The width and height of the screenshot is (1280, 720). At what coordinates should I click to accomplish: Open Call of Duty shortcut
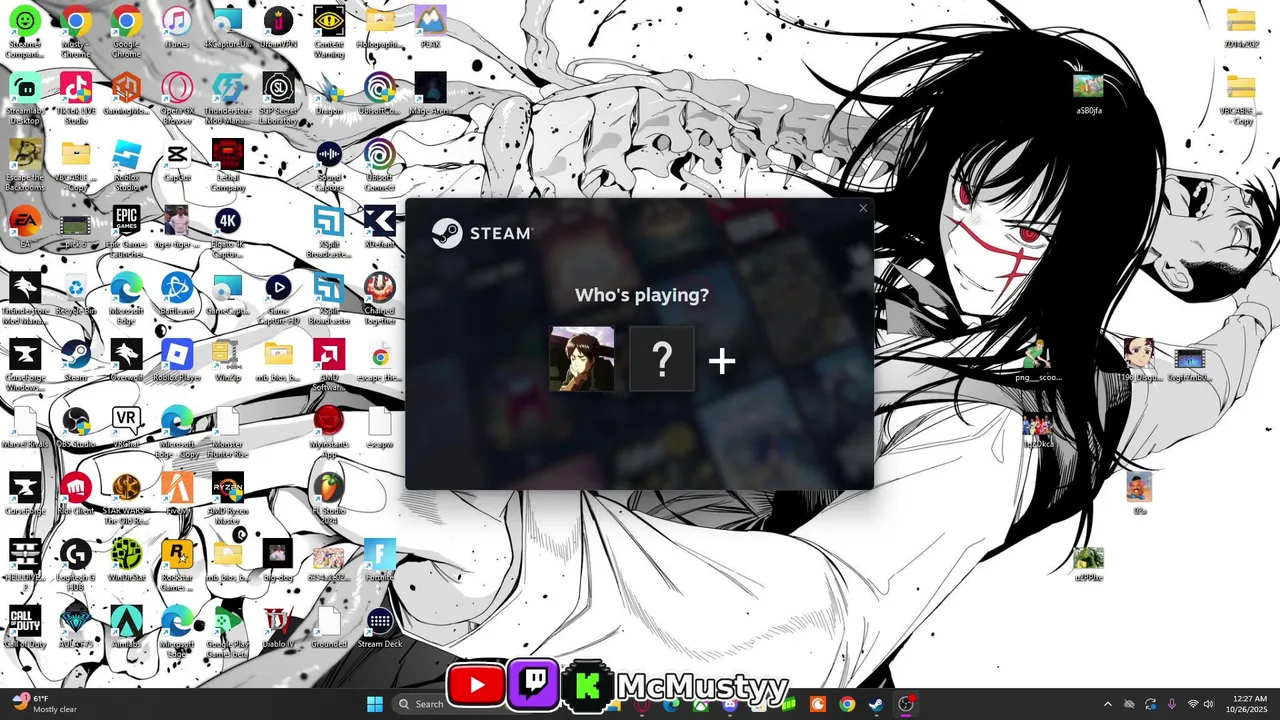[25, 628]
